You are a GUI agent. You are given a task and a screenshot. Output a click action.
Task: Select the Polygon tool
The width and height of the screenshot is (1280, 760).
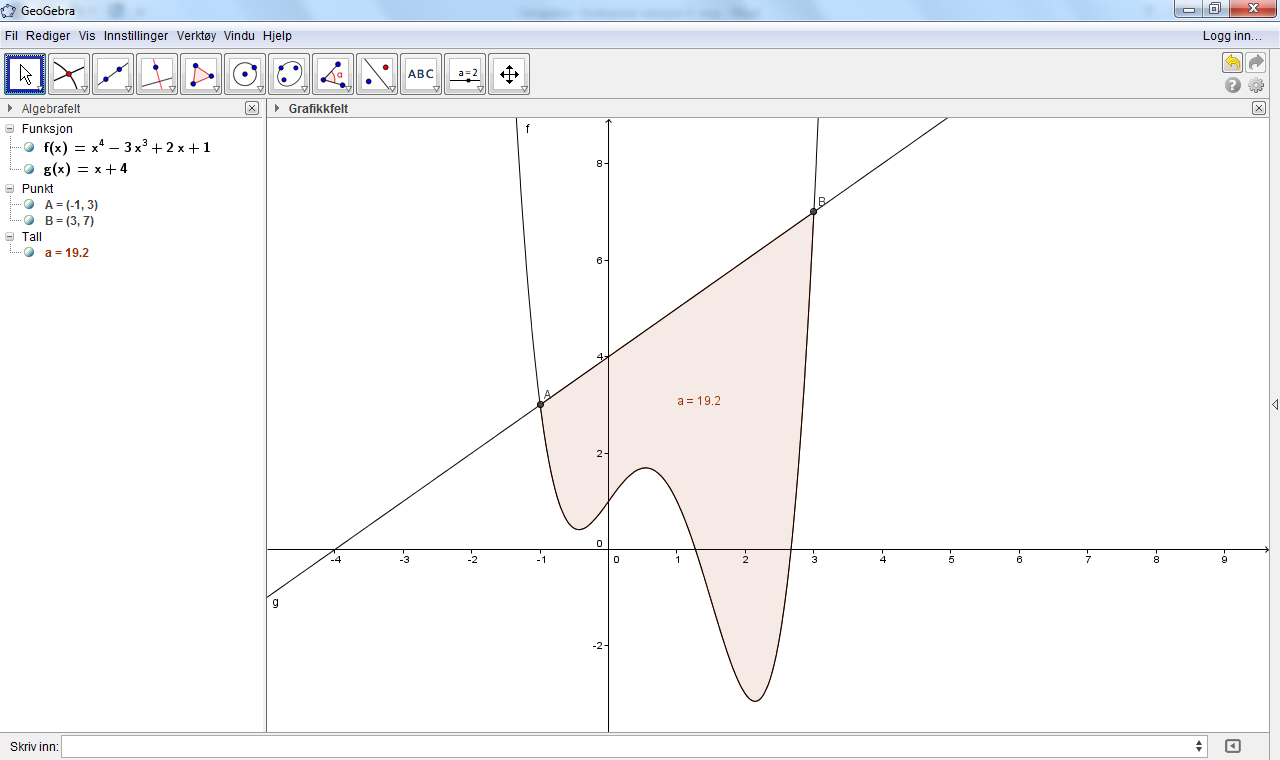[201, 74]
